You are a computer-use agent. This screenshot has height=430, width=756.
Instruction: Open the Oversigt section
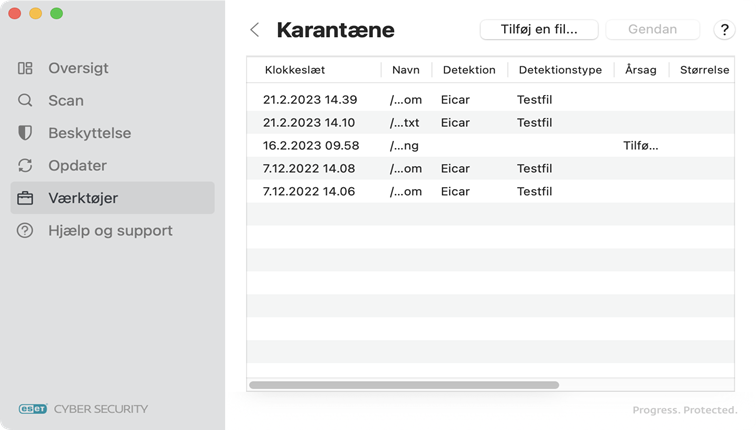[x=112, y=68]
